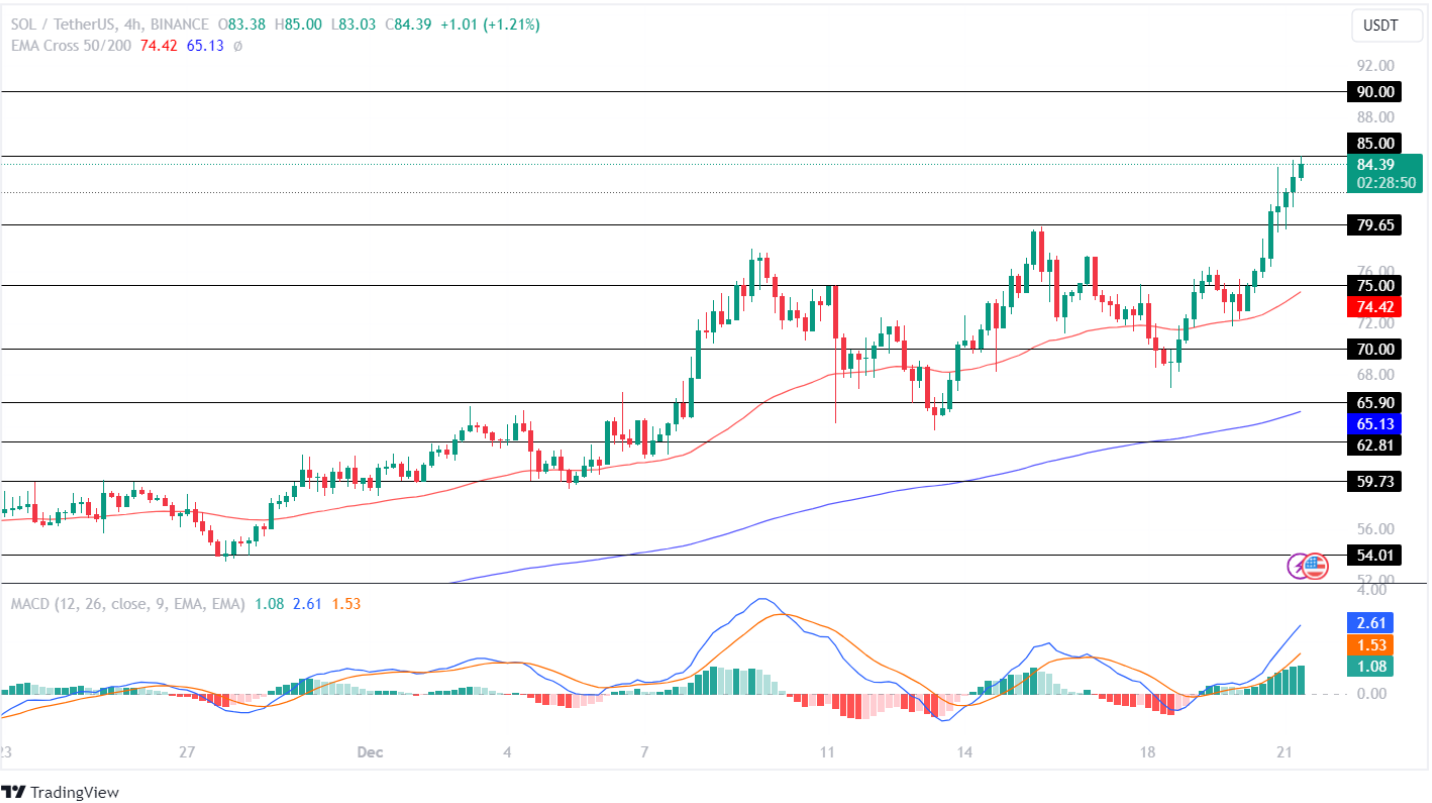Image resolution: width=1432 pixels, height=803 pixels.
Task: Click the current price 84.39 label
Action: click(1376, 165)
